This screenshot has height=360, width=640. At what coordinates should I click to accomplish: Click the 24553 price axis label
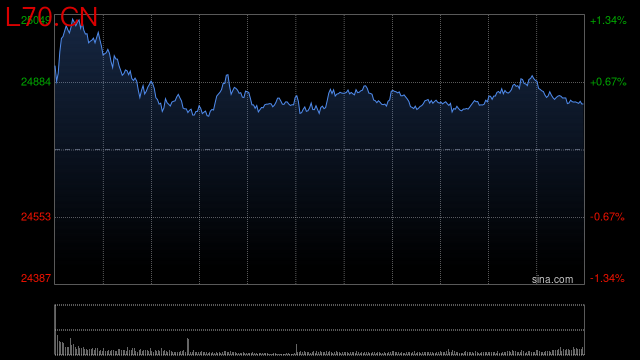pos(36,217)
